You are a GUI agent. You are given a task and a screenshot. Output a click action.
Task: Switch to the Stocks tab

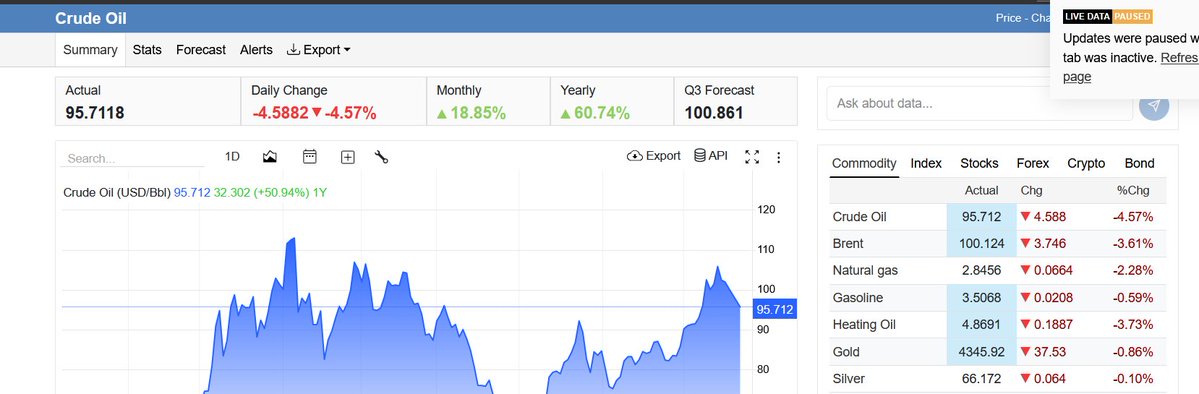click(x=980, y=163)
